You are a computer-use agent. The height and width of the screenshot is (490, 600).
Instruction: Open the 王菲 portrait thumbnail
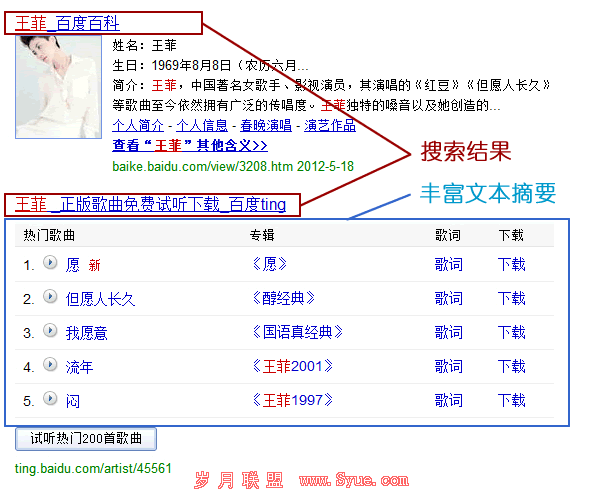(x=59, y=87)
